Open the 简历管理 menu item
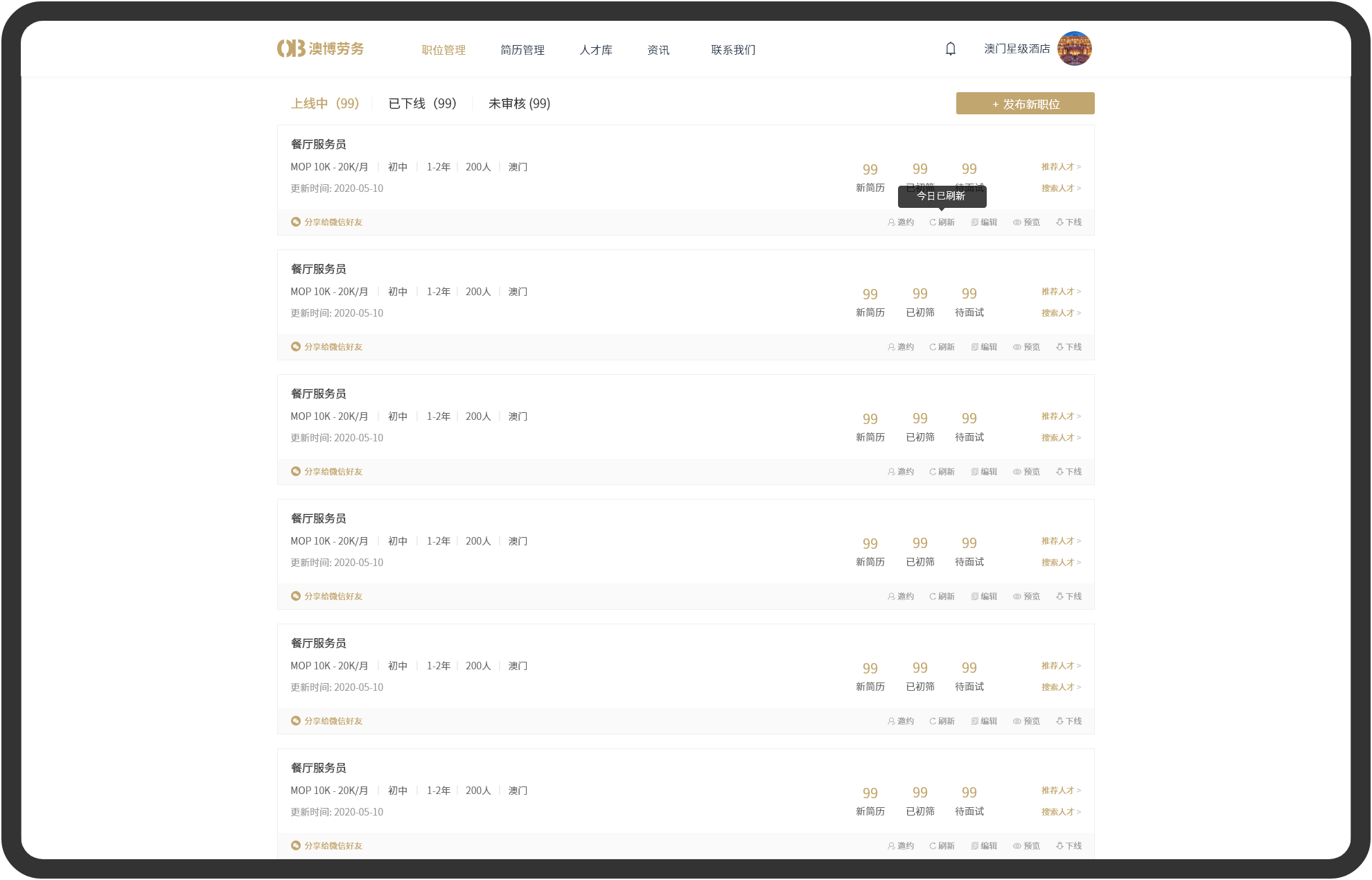The image size is (1372, 880). (522, 49)
